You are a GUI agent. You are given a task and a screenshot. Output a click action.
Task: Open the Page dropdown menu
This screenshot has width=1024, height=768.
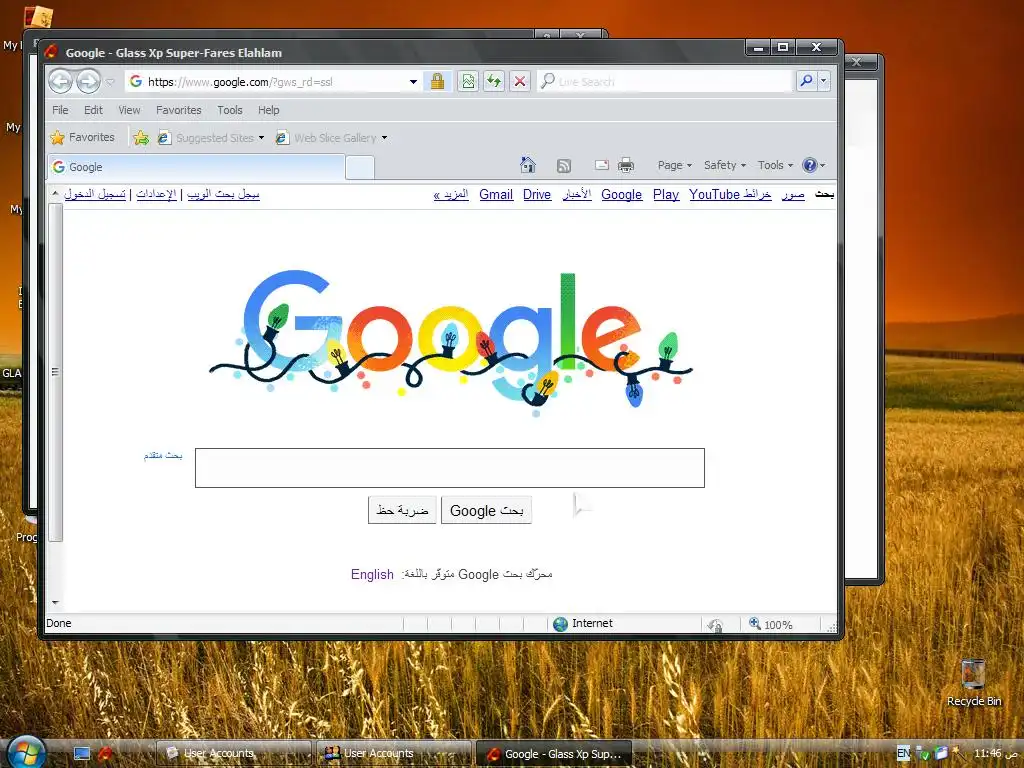click(675, 165)
